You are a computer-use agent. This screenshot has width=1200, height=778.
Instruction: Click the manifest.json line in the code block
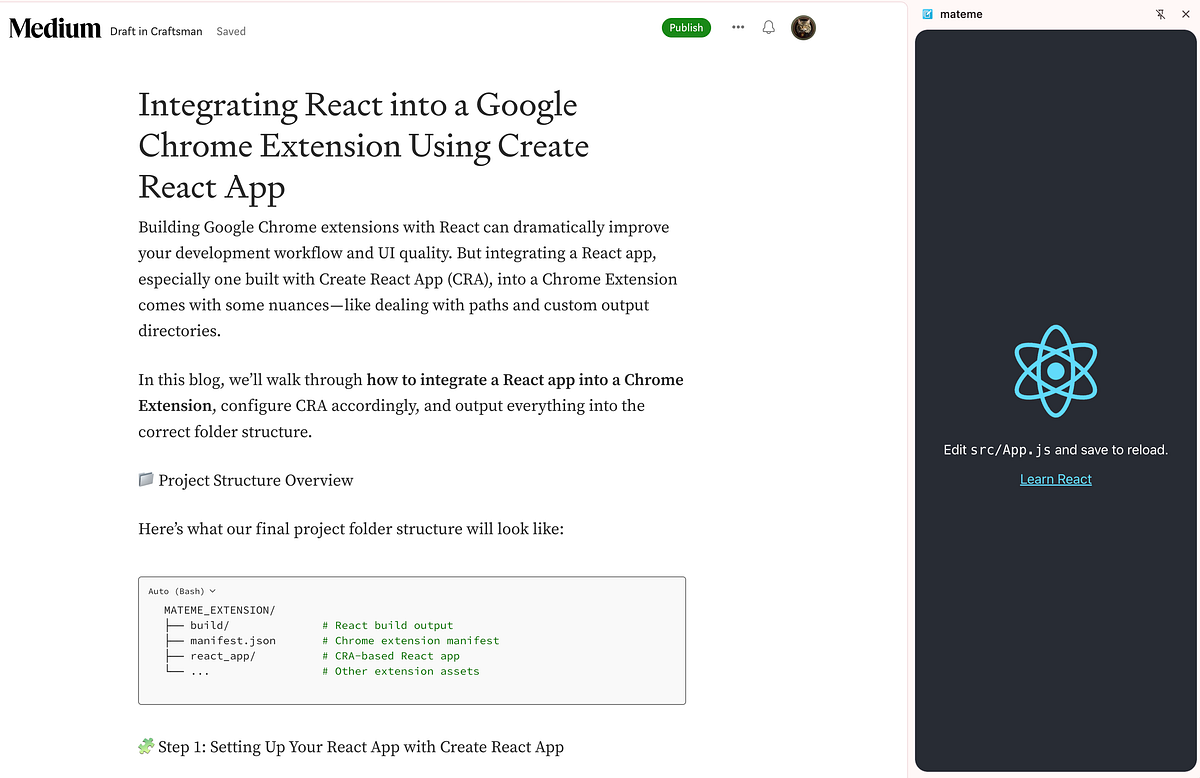click(x=233, y=640)
